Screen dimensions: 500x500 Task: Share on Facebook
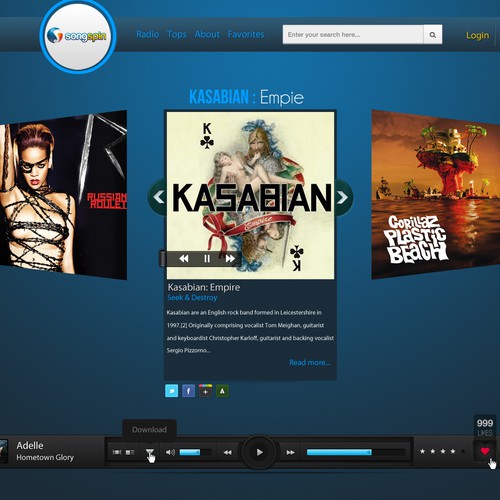click(188, 391)
